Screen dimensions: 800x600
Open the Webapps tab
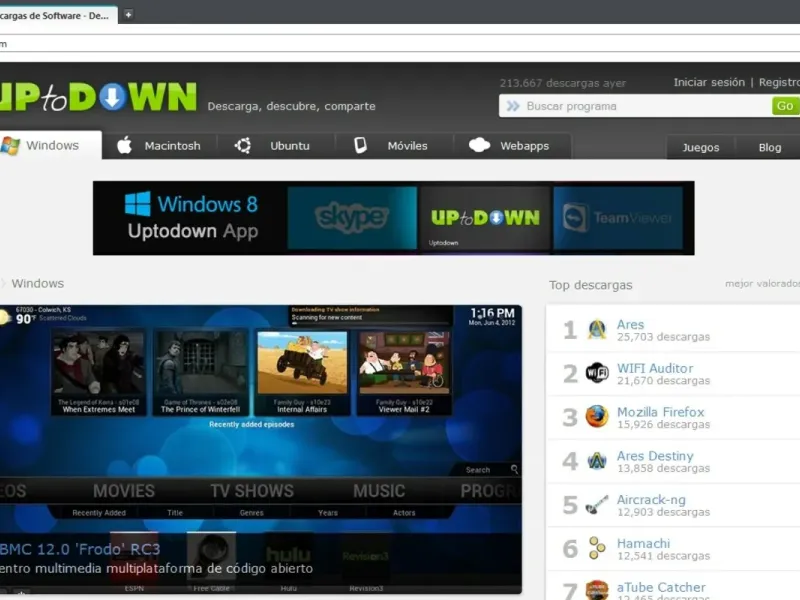coord(512,146)
